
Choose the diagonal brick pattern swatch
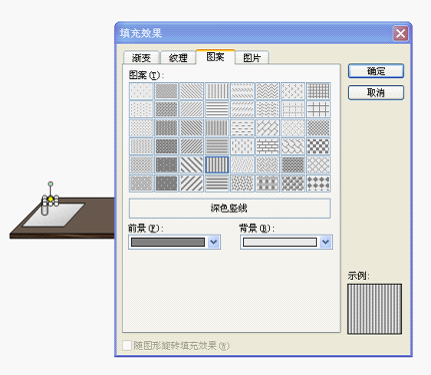(x=268, y=128)
